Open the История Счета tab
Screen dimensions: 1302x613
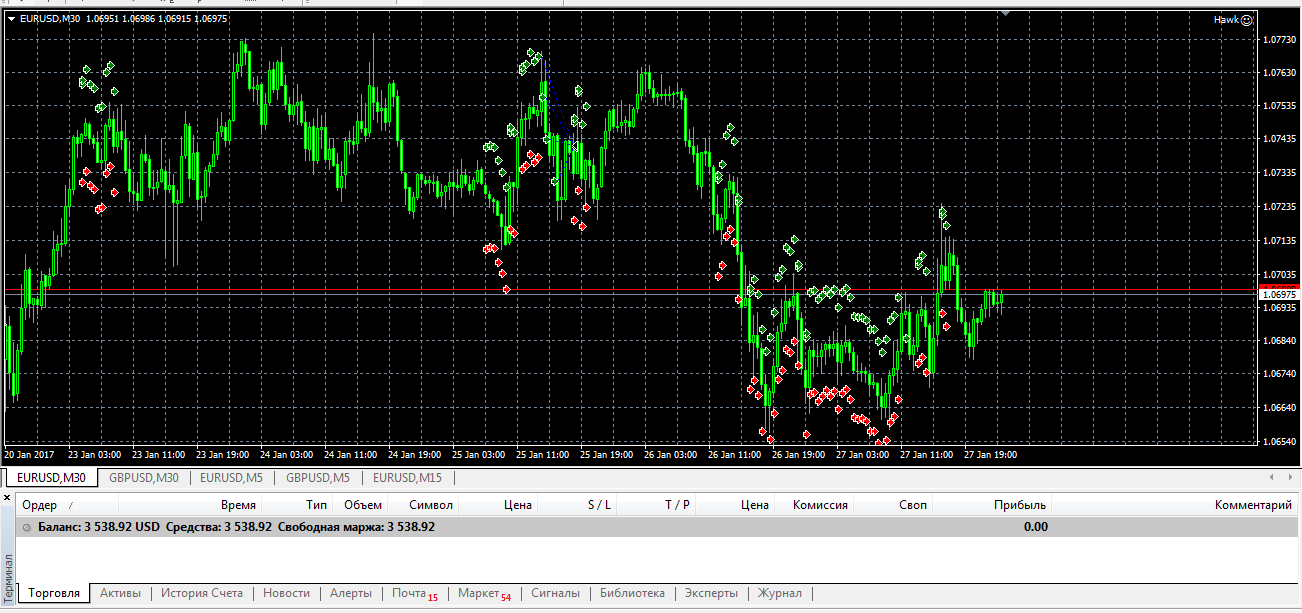(x=202, y=593)
